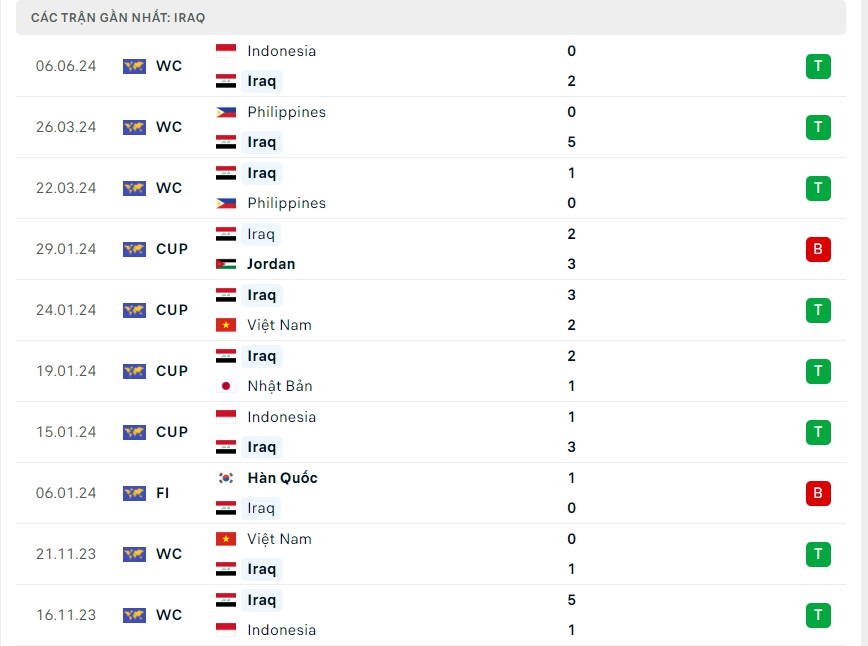Open the Nhật Bản team link
This screenshot has width=868, height=646.
[280, 386]
